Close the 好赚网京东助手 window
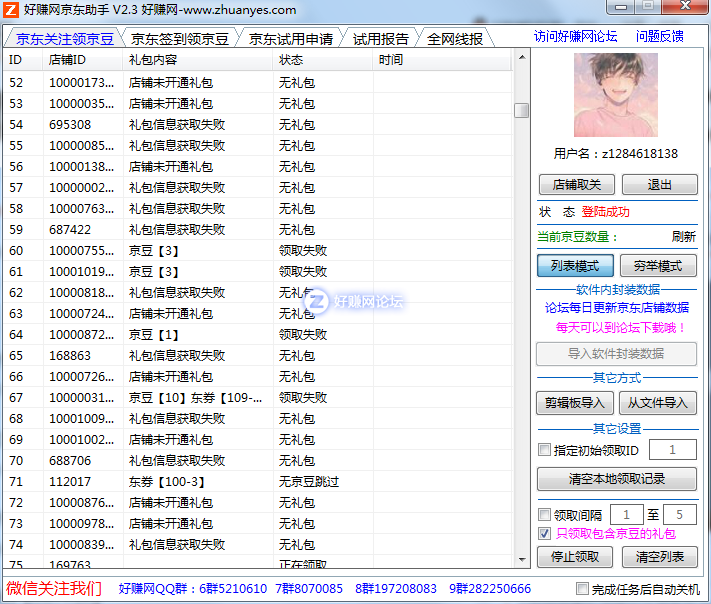This screenshot has height=604, width=711. 685,6
